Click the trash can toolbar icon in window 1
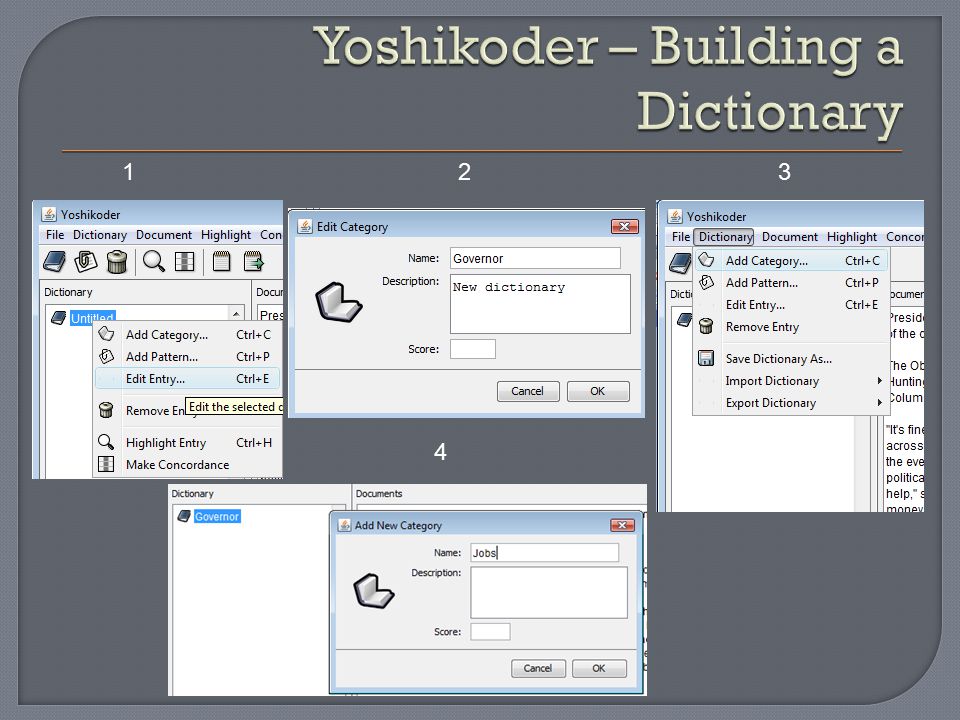 click(x=116, y=261)
